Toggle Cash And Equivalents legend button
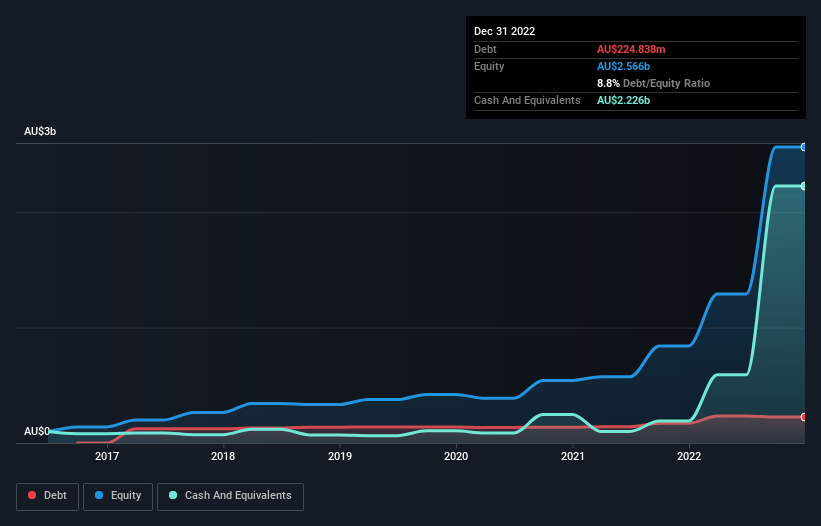The image size is (821, 526). pyautogui.click(x=230, y=496)
